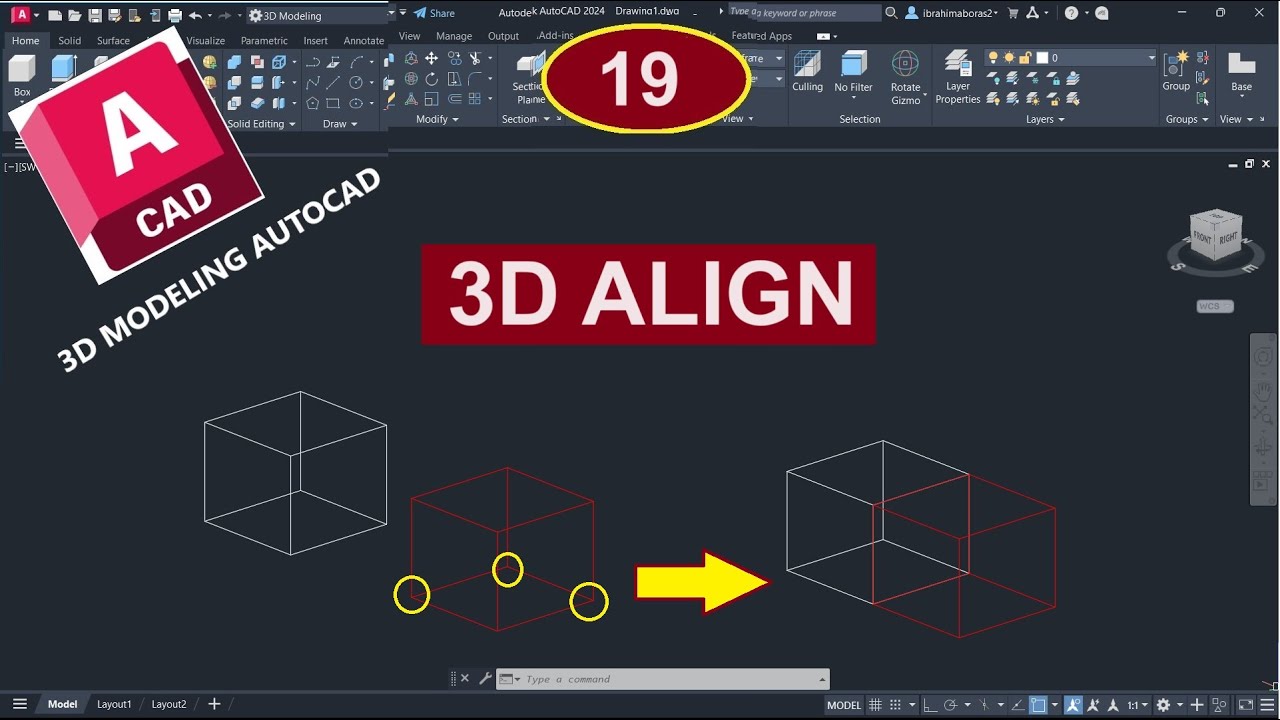
Task: Click the layer freeze sun icon
Action: pos(1009,58)
